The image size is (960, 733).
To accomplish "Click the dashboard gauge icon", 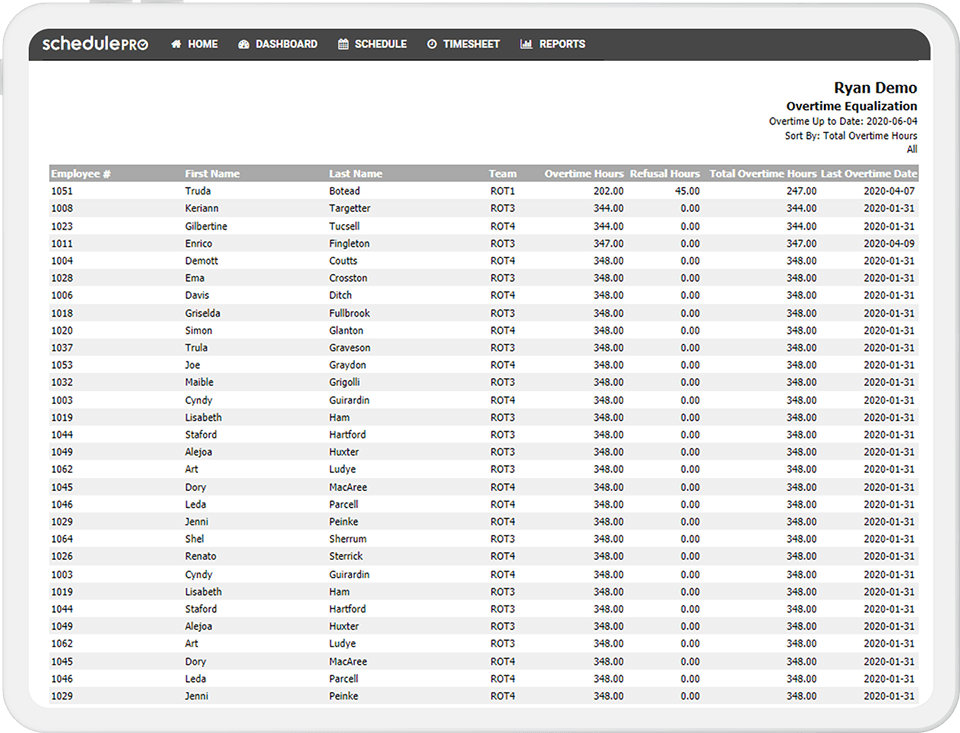I will 244,44.
